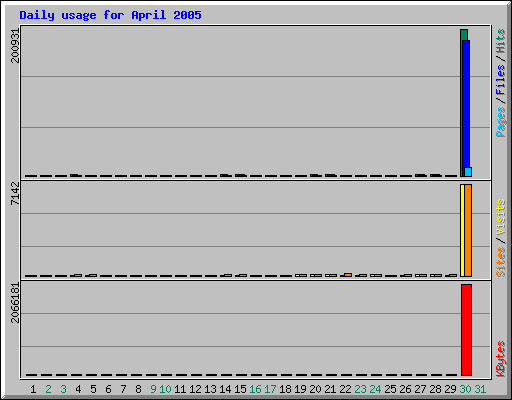
Task: Click day label 17 on the axis
Action: [270, 389]
